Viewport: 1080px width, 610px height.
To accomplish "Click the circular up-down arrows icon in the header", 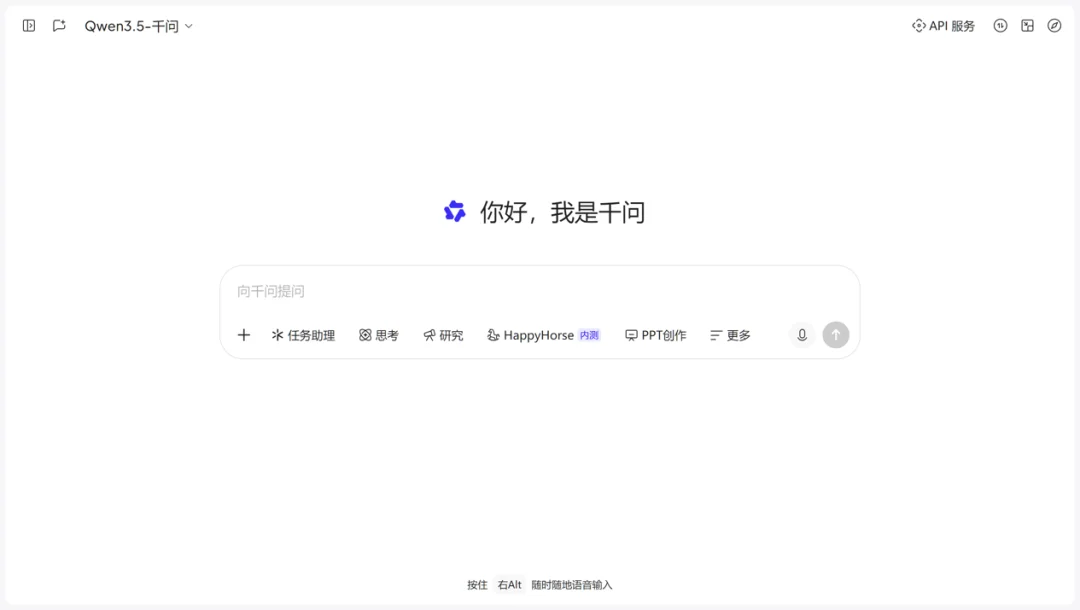I will click(1000, 26).
